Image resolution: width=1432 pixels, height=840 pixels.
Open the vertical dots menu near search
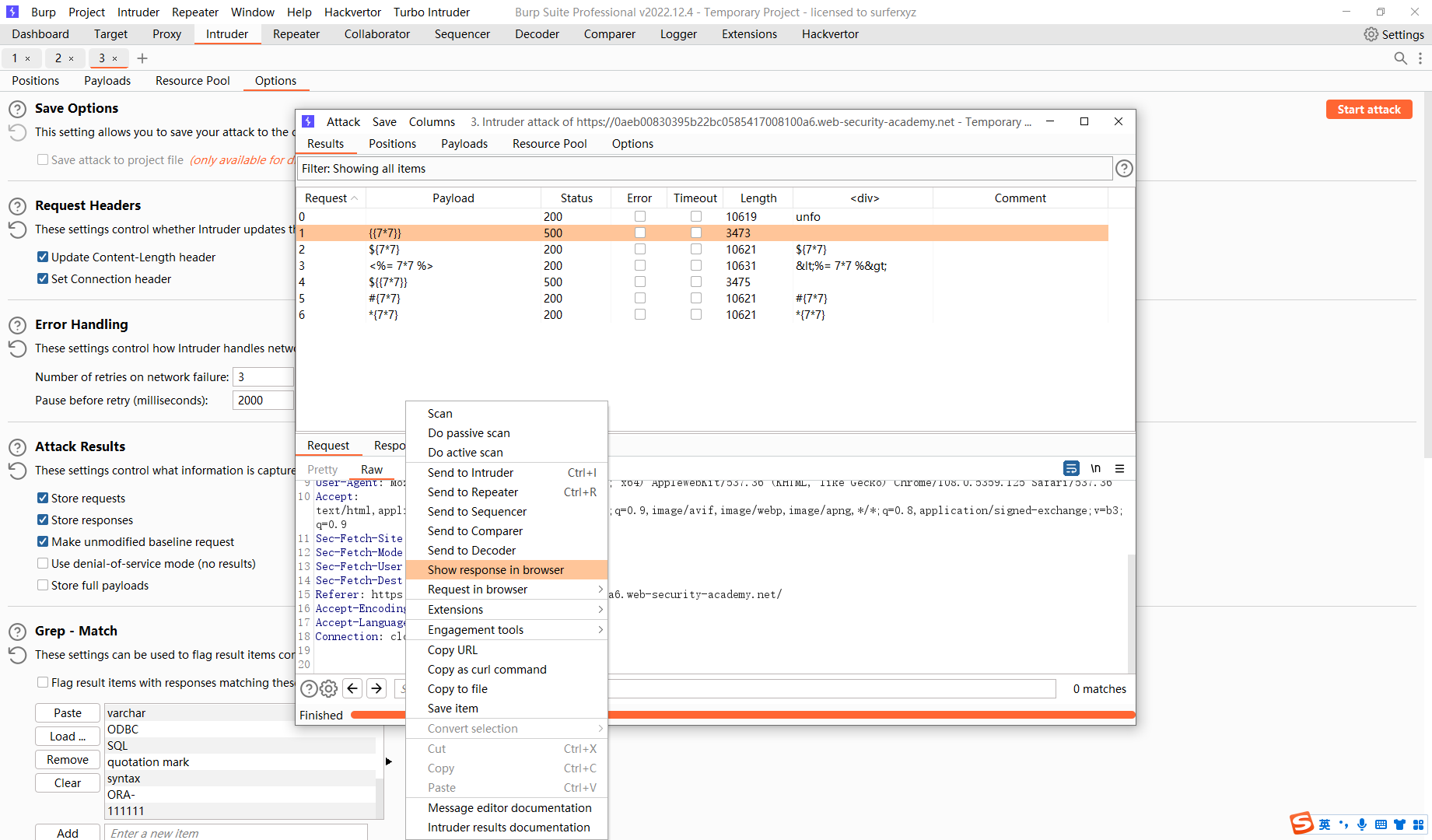pyautogui.click(x=1420, y=58)
